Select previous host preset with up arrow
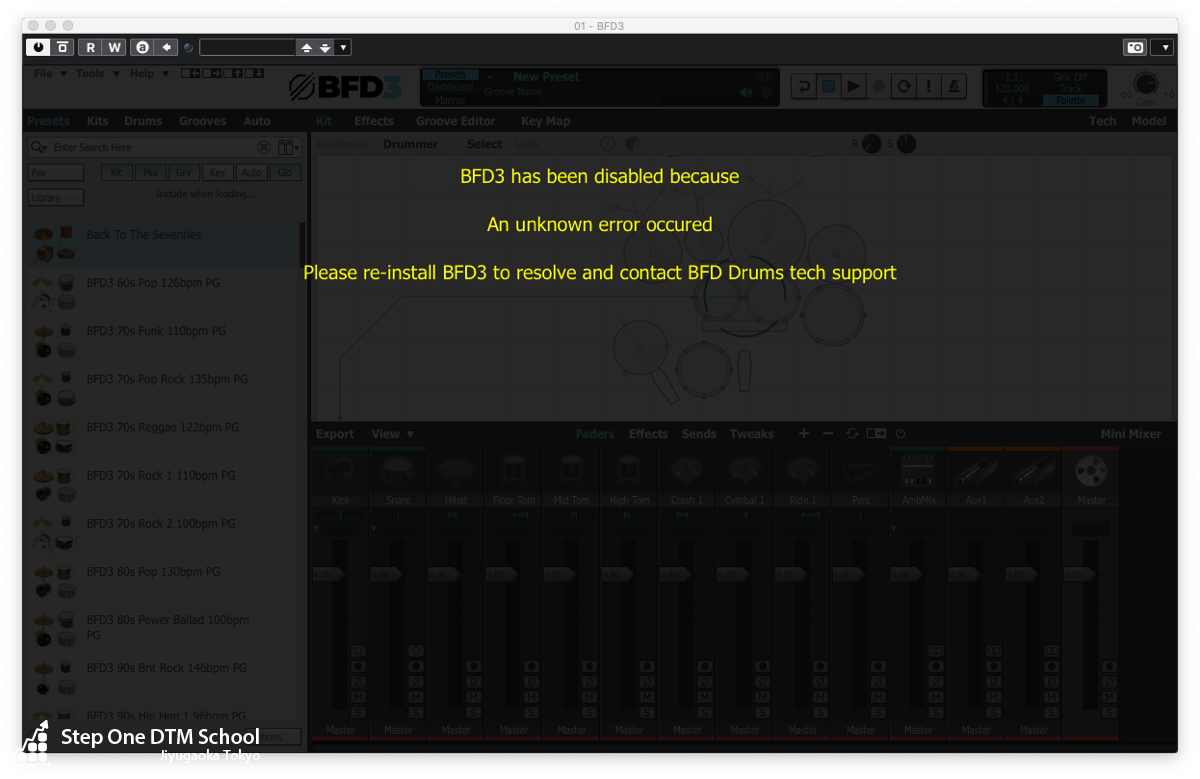Viewport: 1200px width, 779px height. coord(306,47)
